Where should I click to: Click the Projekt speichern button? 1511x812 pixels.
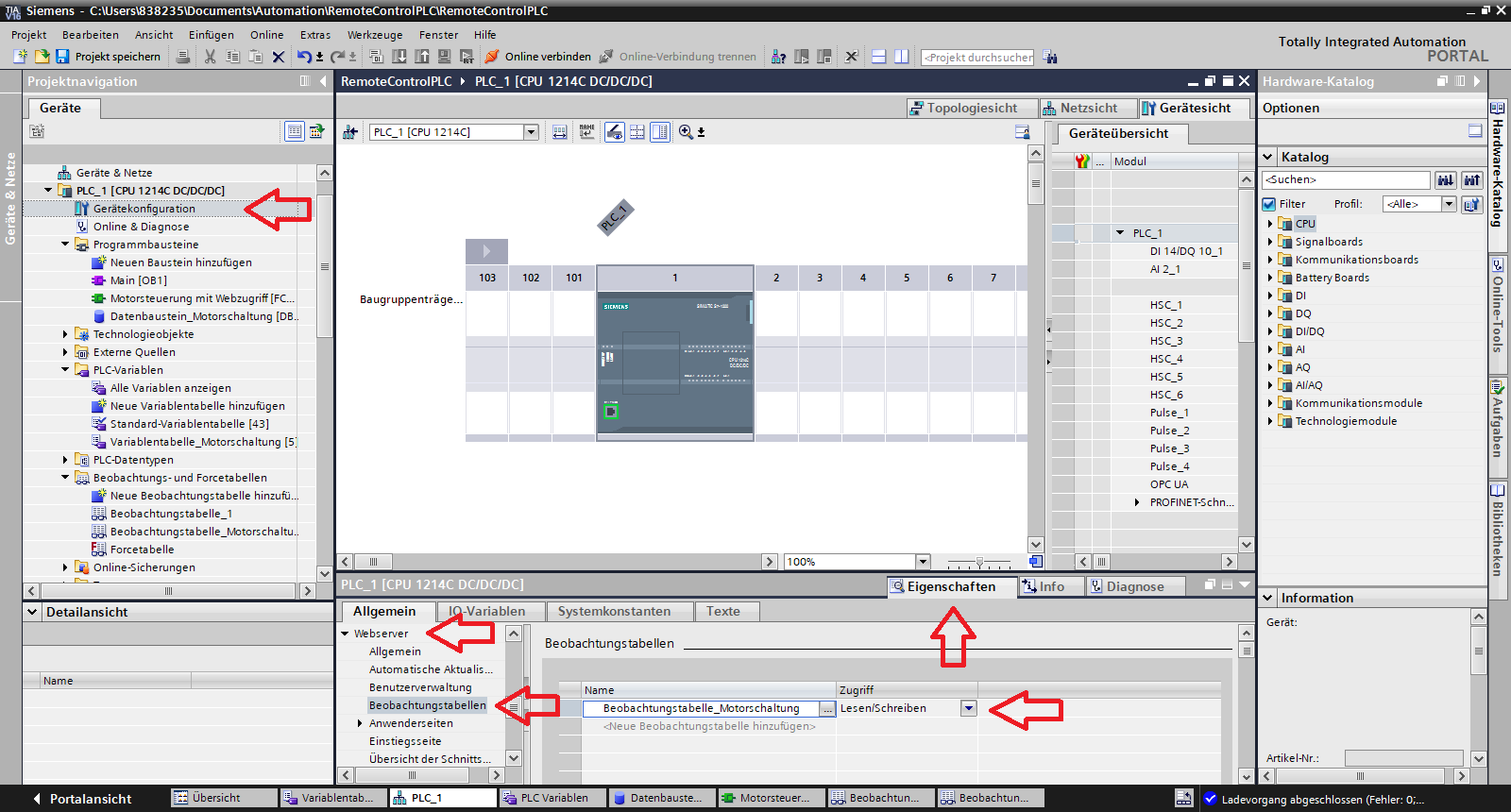[109, 57]
